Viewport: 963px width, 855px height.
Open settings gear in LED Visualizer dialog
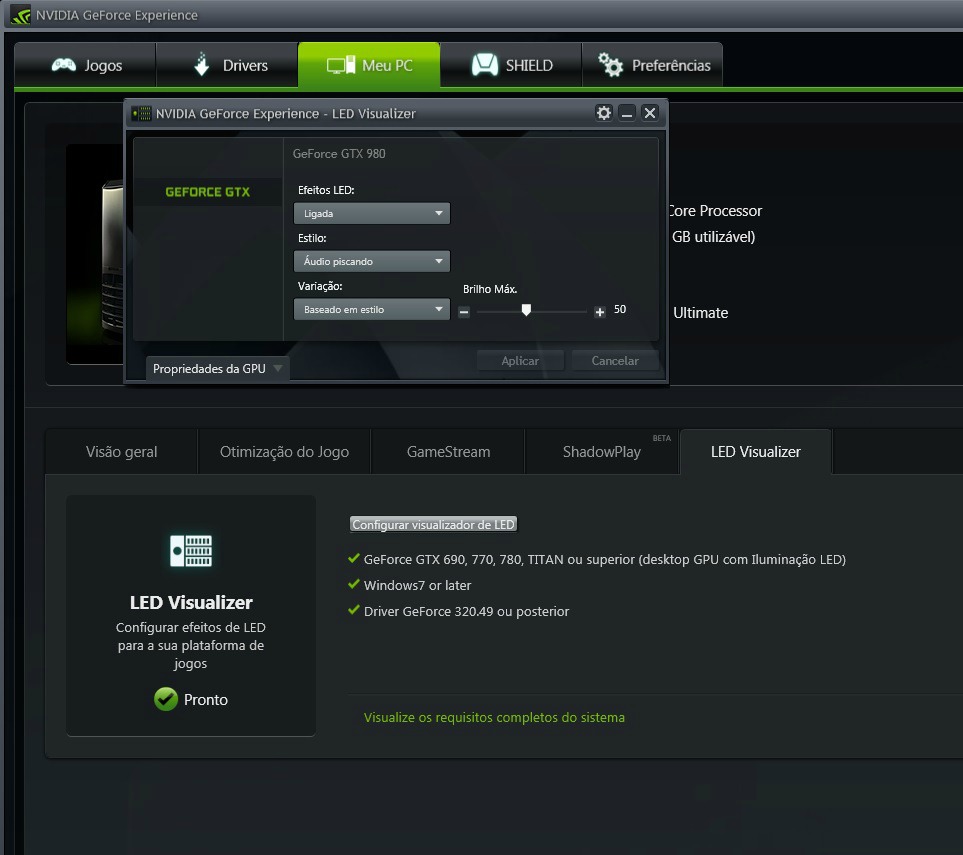603,113
